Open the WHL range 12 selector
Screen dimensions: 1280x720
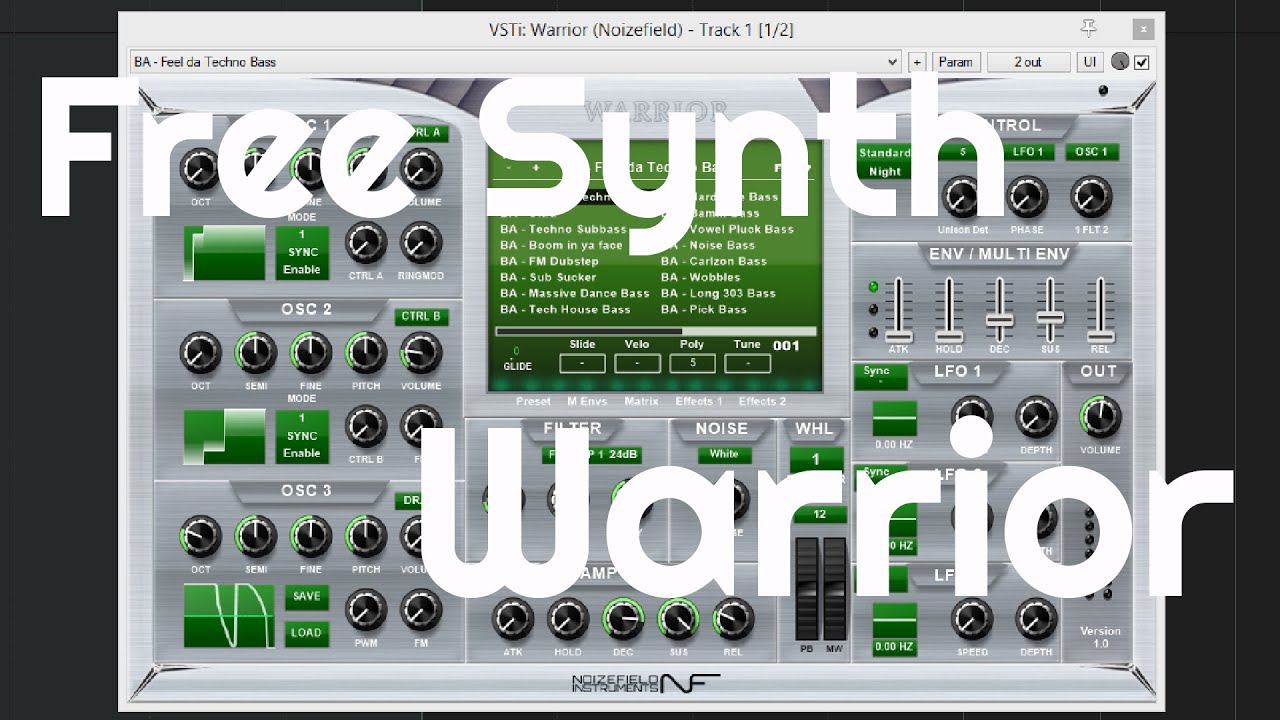[x=819, y=515]
